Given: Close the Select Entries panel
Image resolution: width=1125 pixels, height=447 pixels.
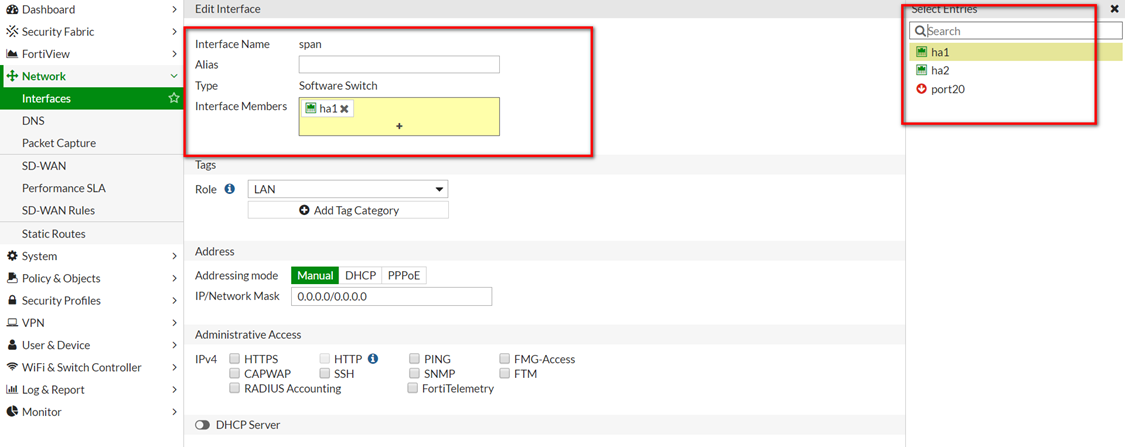Looking at the screenshot, I should click(1114, 9).
